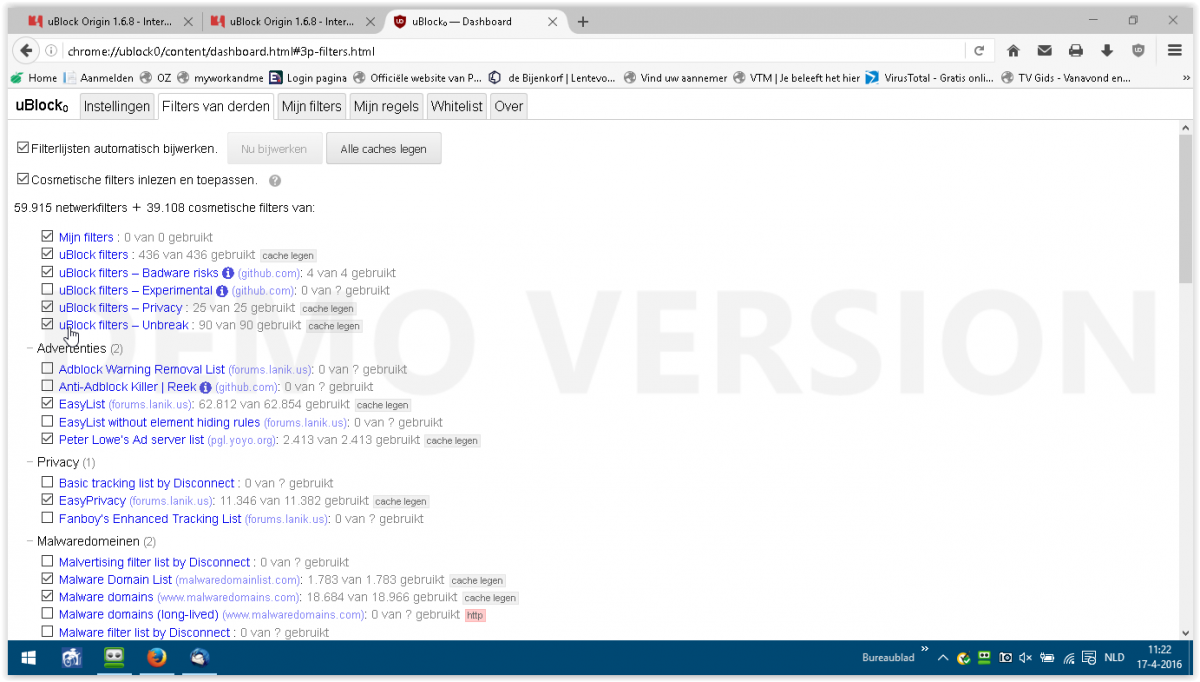Open the Firefox home page icon
The width and height of the screenshot is (1200, 682).
click(x=1013, y=51)
